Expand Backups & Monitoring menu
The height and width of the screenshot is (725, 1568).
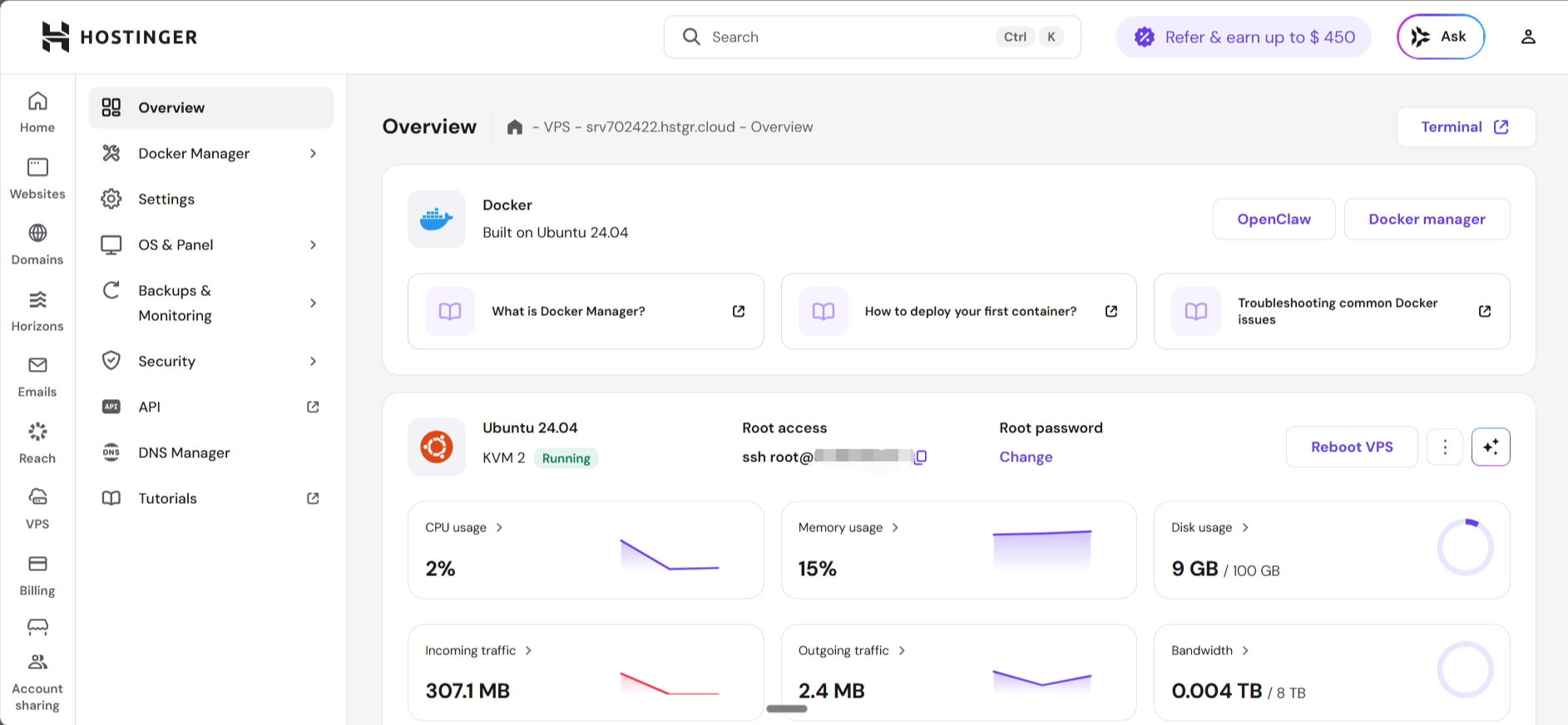pyautogui.click(x=313, y=303)
